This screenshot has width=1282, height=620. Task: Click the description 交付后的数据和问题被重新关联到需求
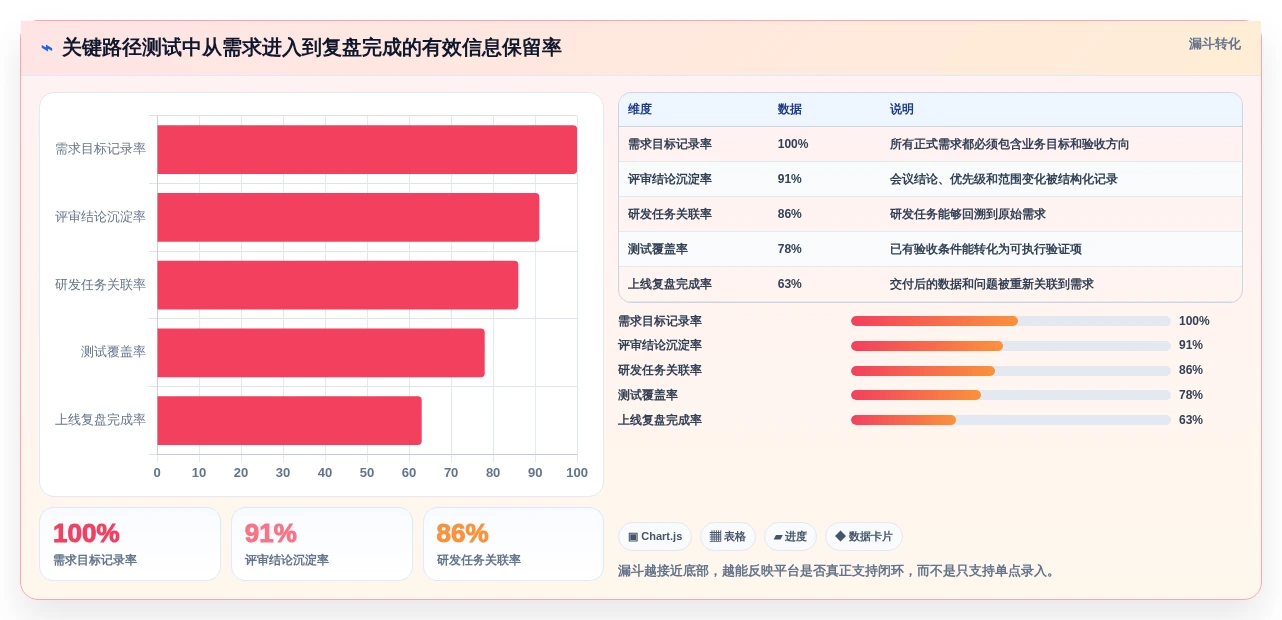click(992, 284)
